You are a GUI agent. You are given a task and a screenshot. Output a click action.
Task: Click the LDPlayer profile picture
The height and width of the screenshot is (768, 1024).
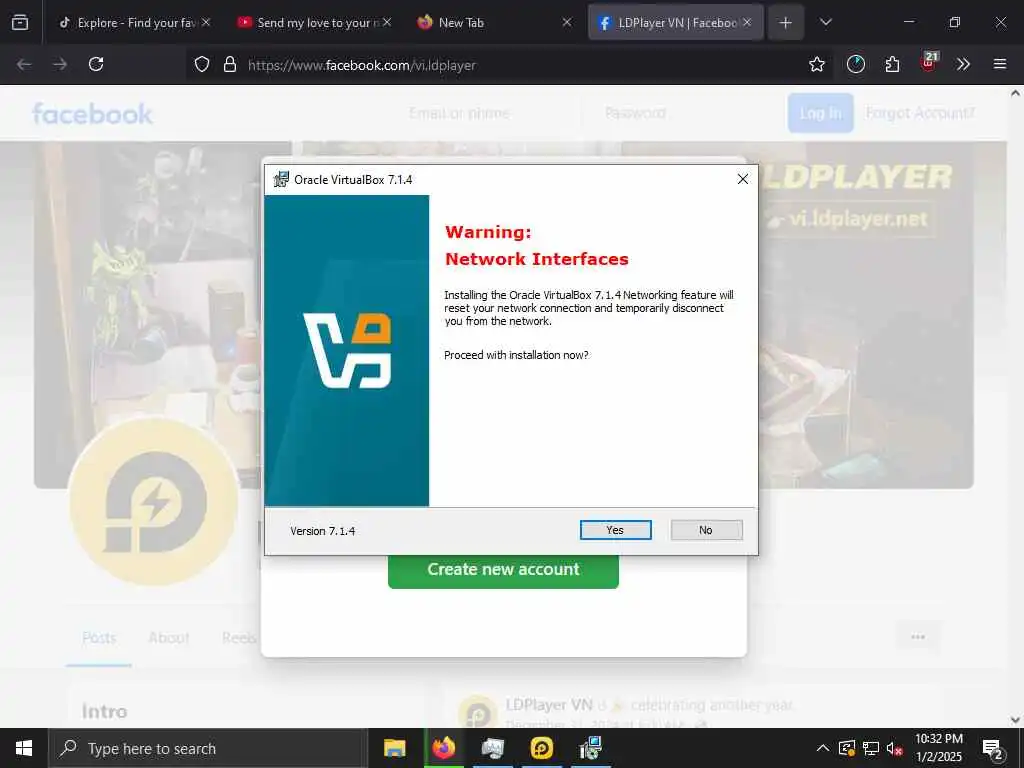pos(154,502)
